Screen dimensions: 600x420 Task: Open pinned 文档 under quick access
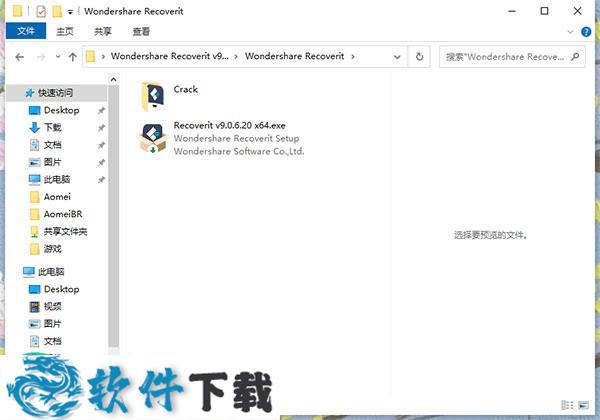point(52,145)
